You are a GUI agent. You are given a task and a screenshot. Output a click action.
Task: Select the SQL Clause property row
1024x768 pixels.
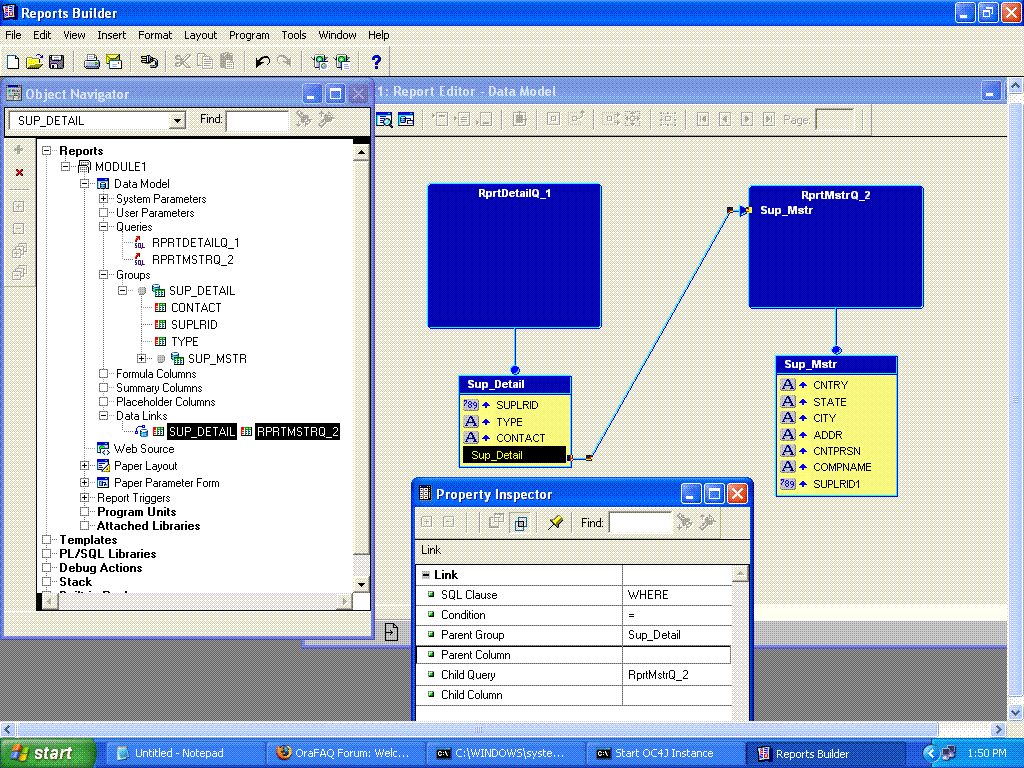click(573, 595)
